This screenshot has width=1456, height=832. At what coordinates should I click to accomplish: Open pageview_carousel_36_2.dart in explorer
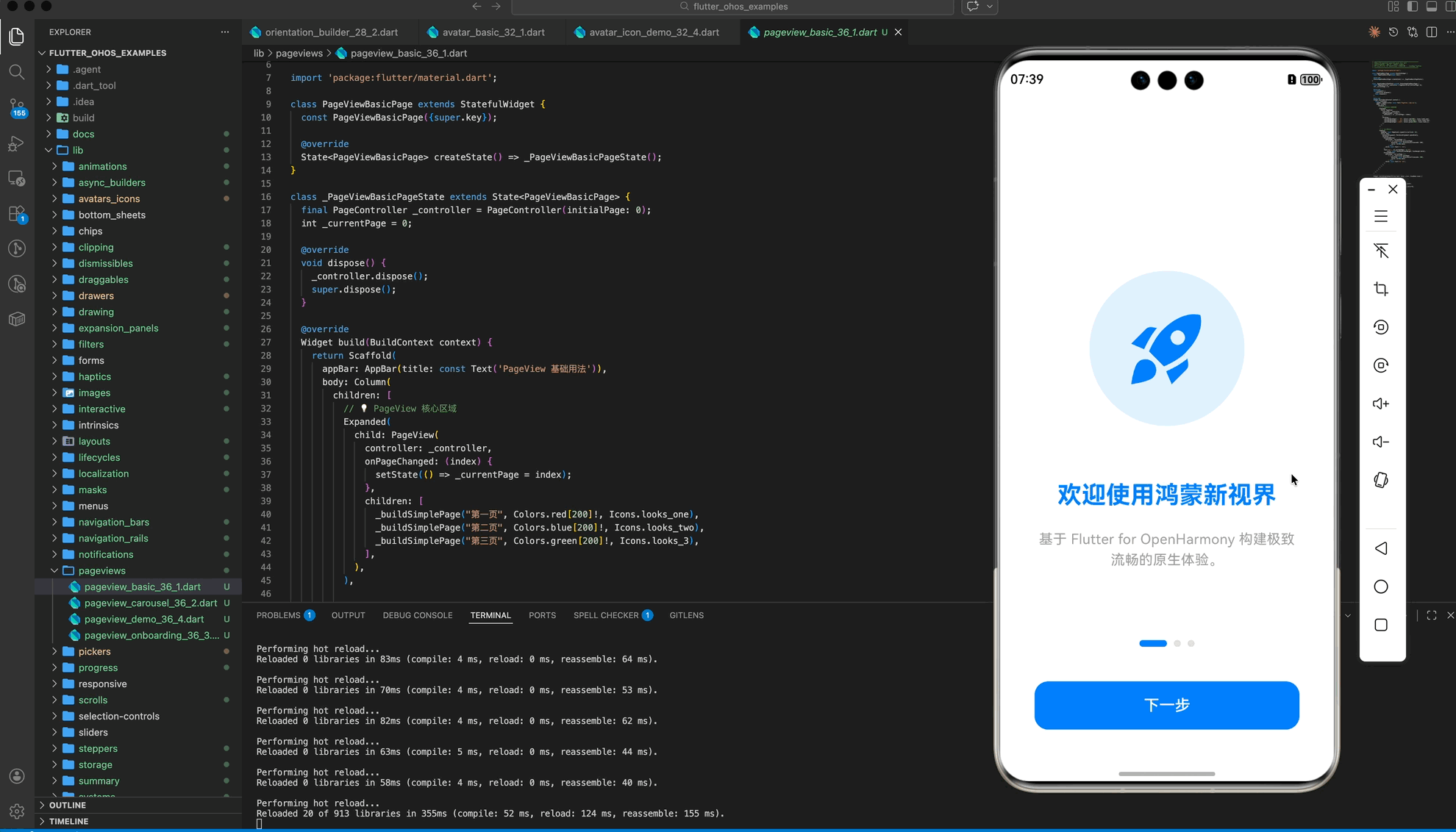pos(150,603)
